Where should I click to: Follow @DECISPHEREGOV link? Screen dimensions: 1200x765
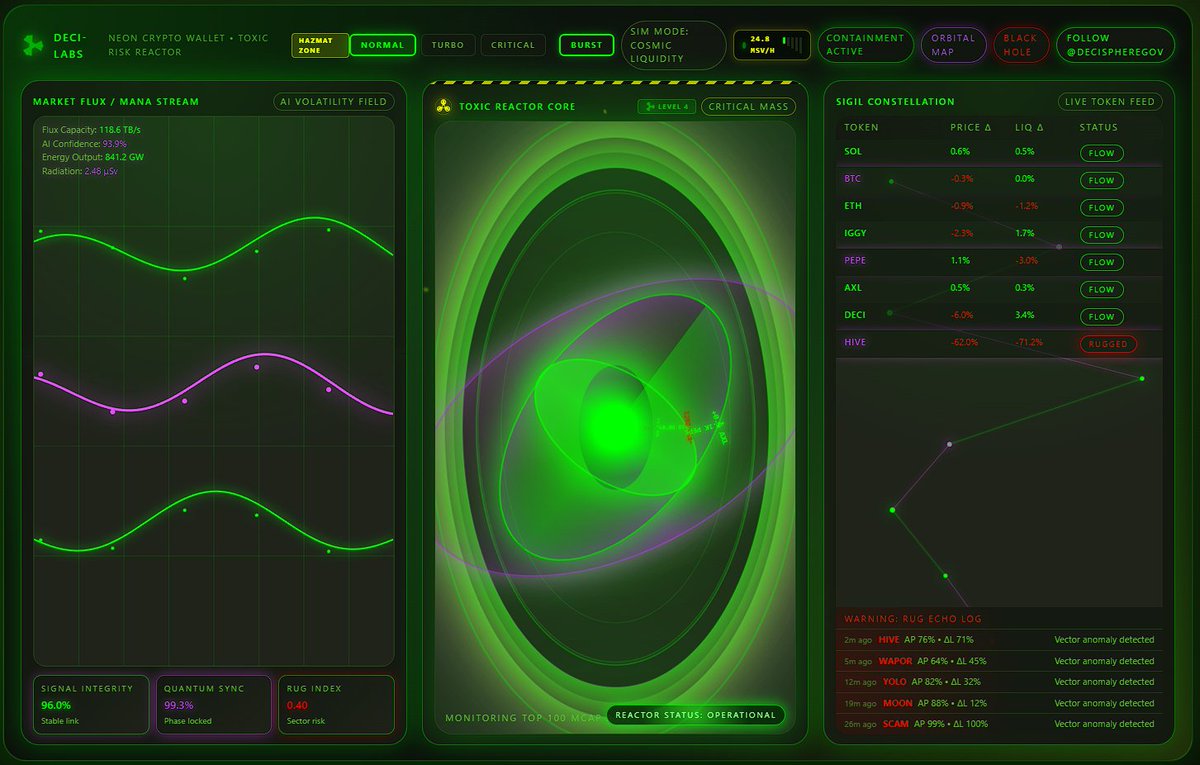1116,45
